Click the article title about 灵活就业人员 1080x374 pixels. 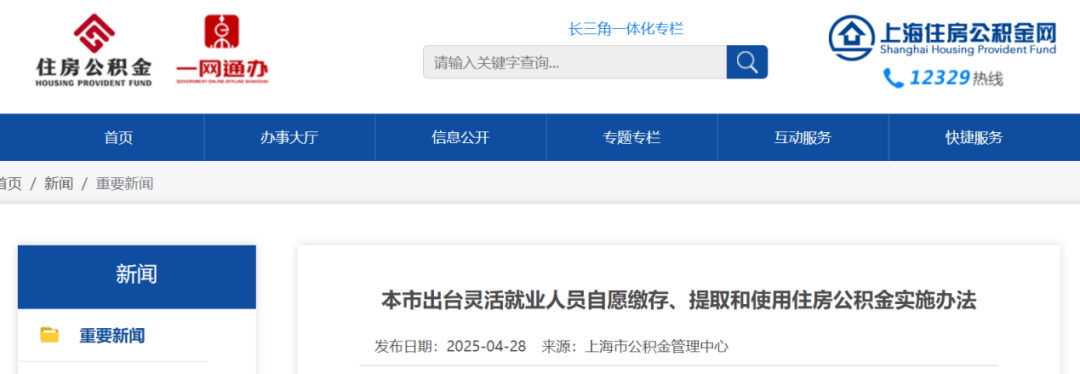tap(679, 301)
